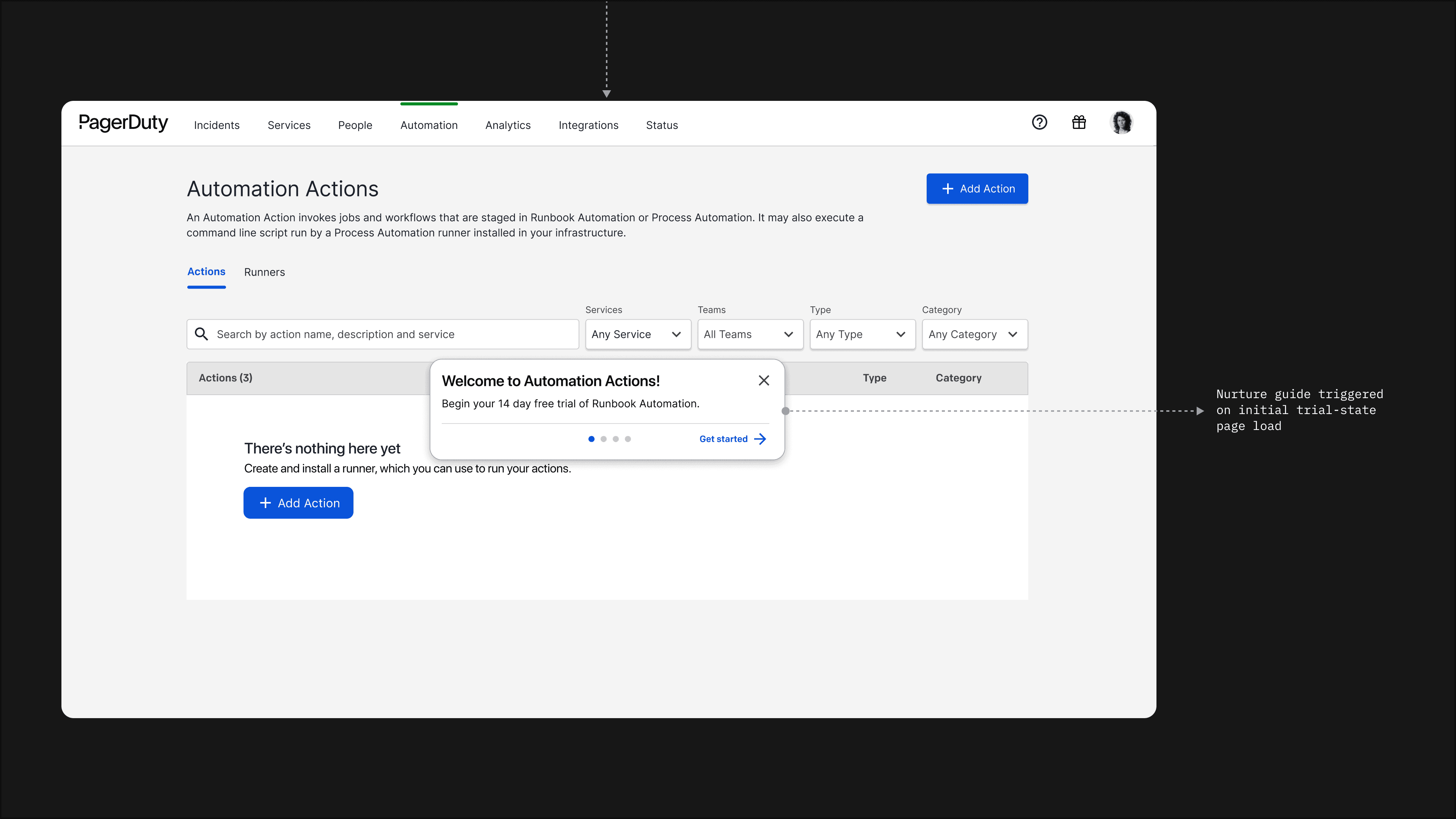Click the PagerDuty logo
Viewport: 1456px width, 819px height.
click(x=123, y=122)
